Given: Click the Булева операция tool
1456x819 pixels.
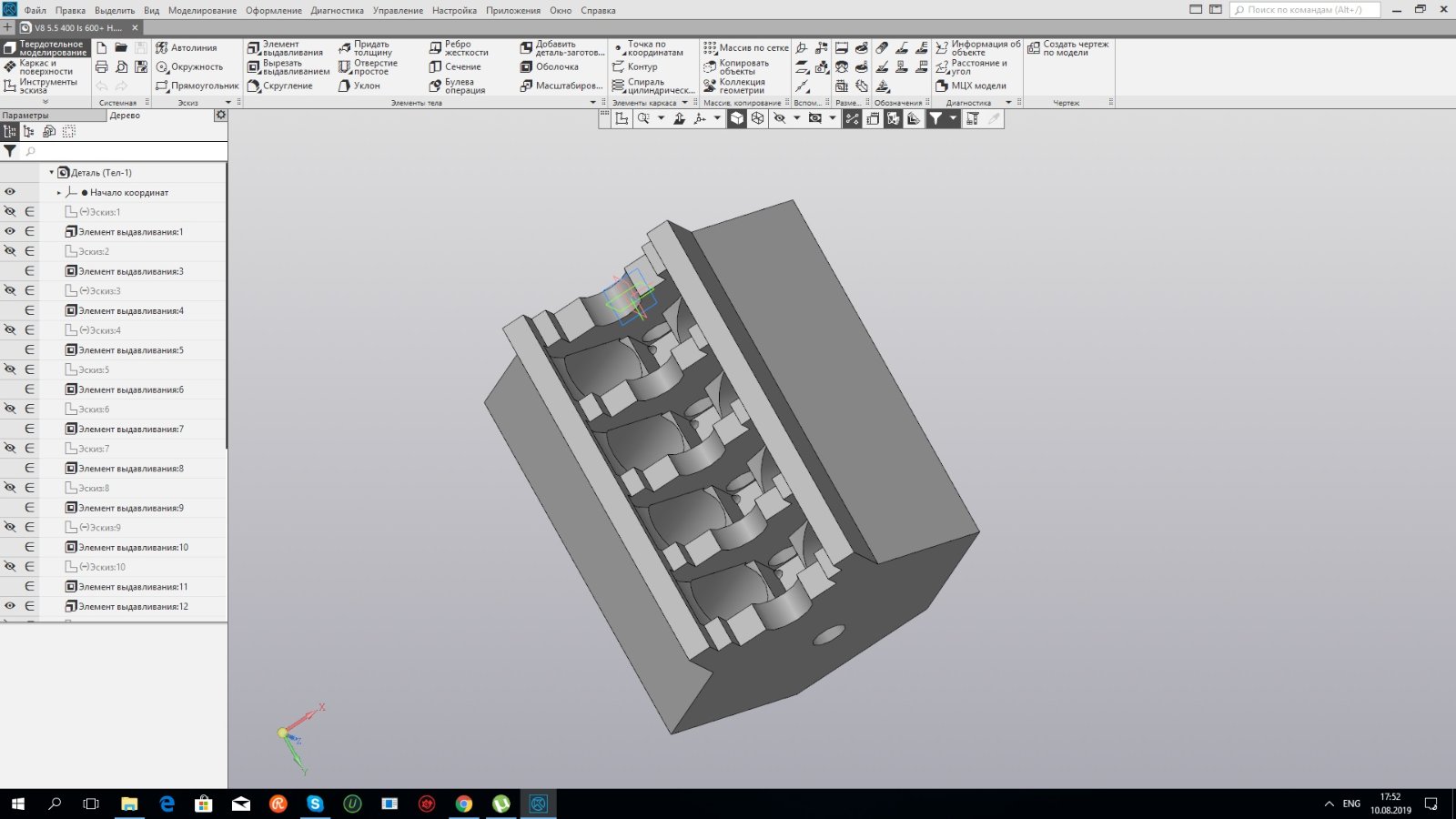Looking at the screenshot, I should [457, 86].
